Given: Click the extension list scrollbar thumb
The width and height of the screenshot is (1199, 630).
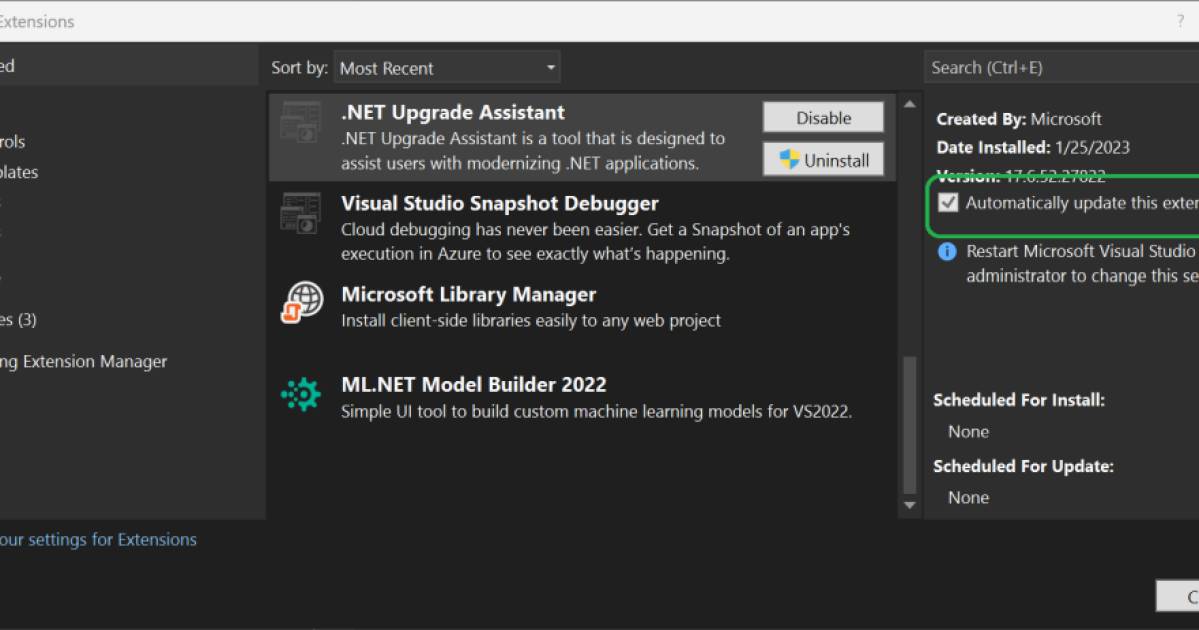Looking at the screenshot, I should [909, 425].
